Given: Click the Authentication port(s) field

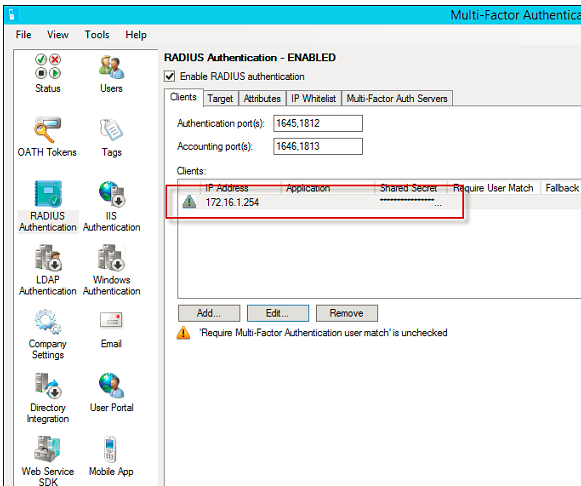Looking at the screenshot, I should (318, 123).
